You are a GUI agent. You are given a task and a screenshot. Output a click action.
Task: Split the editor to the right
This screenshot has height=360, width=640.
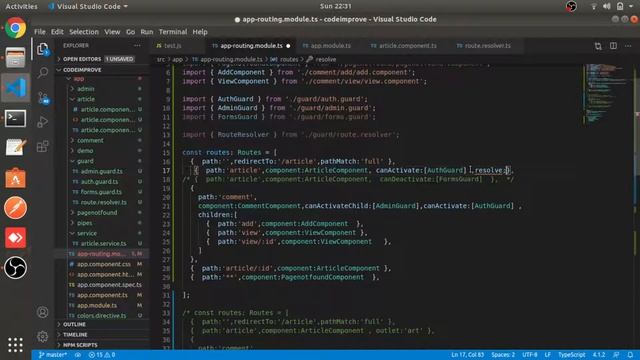(613, 46)
